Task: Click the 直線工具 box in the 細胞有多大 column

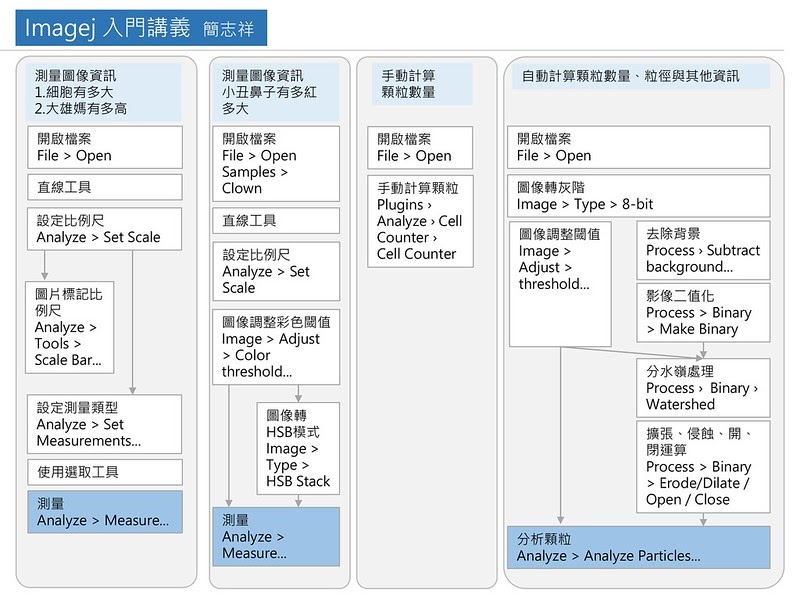Action: (x=105, y=187)
